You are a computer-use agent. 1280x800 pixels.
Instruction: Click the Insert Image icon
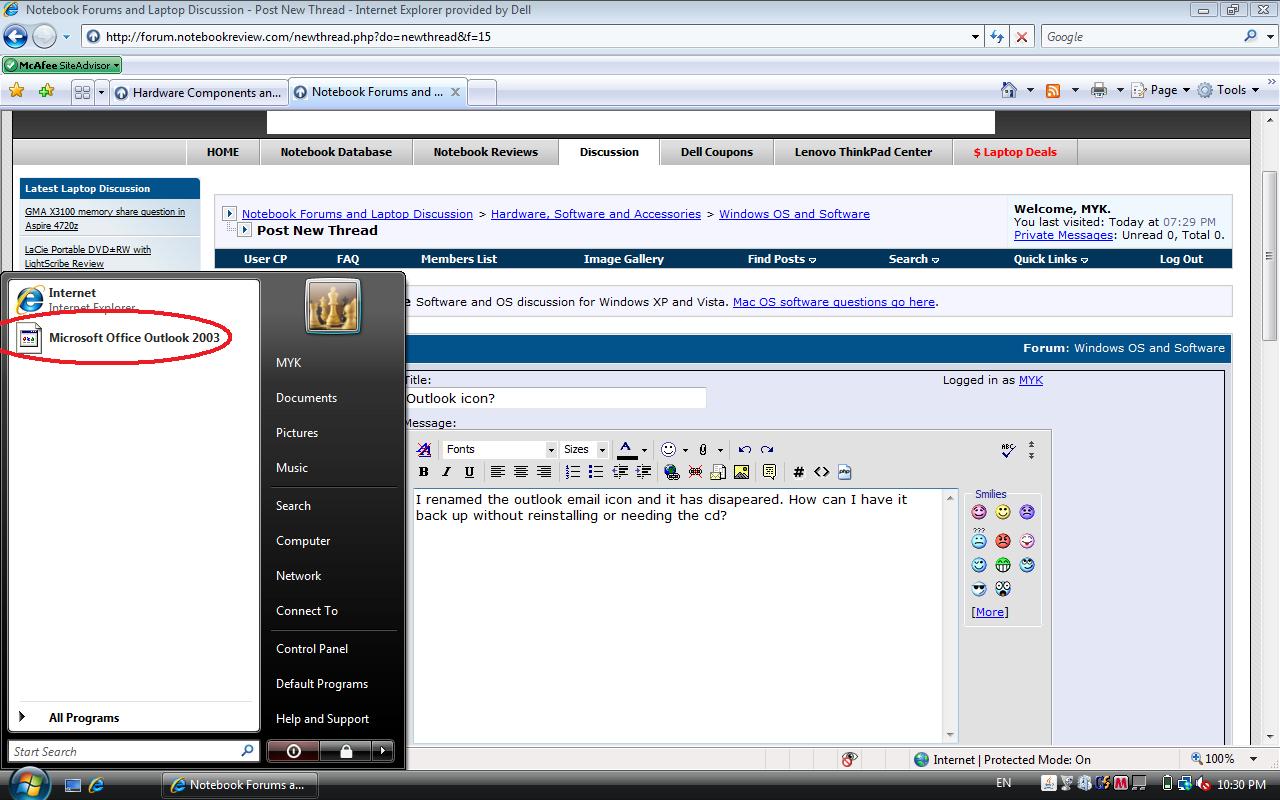[x=741, y=472]
